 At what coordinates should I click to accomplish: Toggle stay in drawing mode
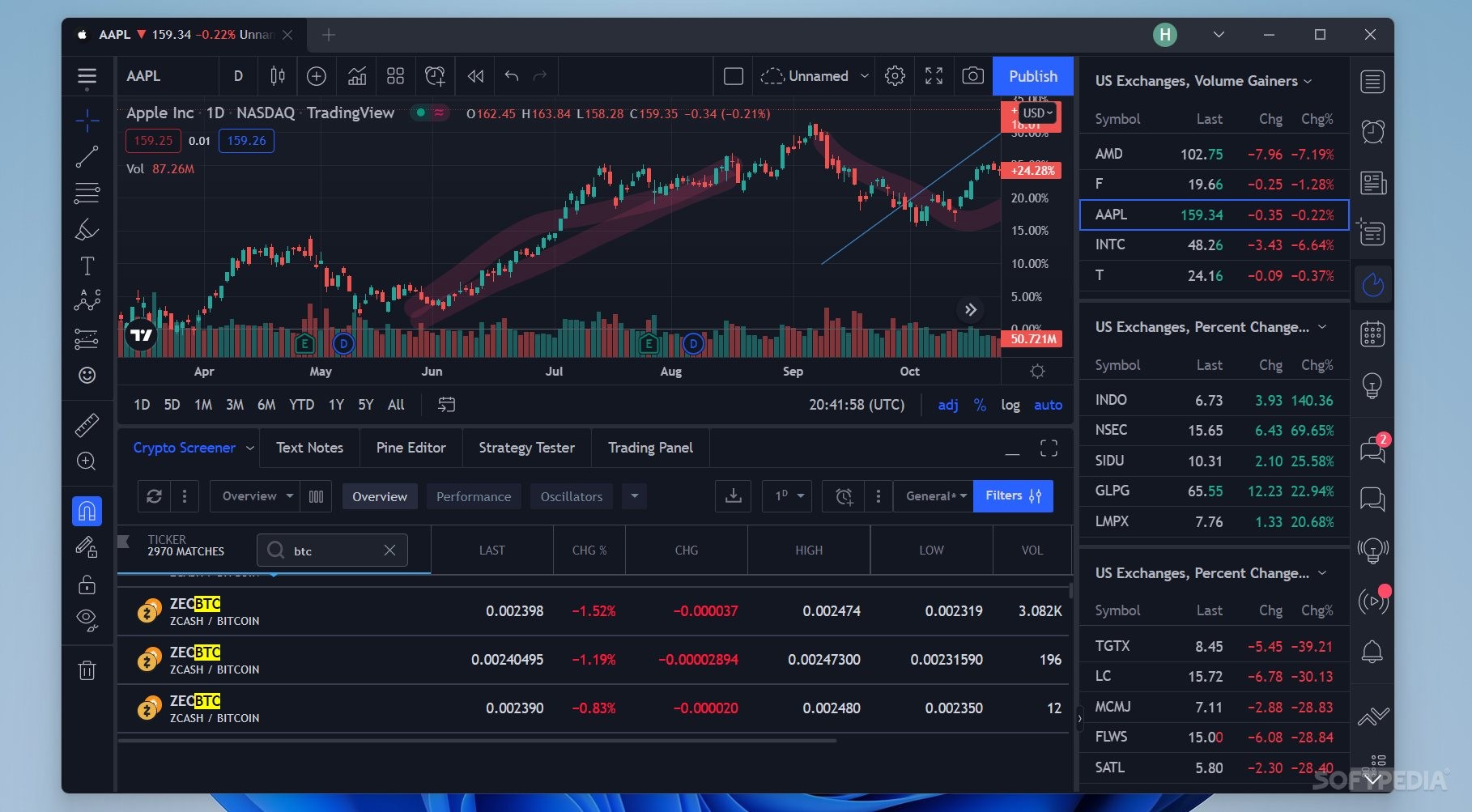87,548
